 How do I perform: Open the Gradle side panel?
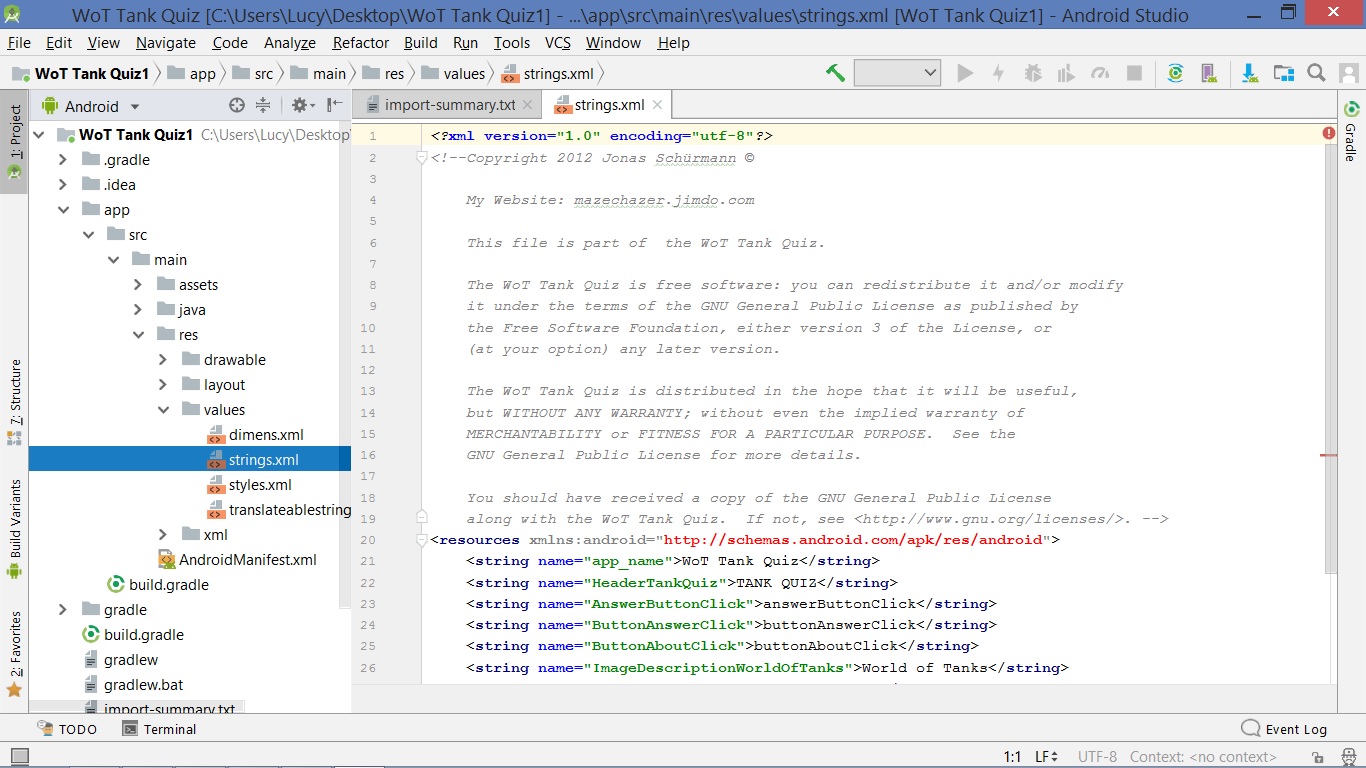(1351, 130)
